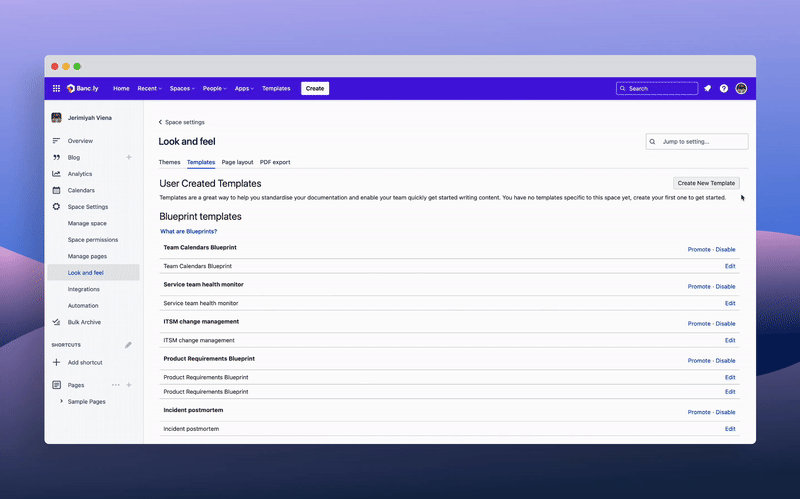Click the Jerimiyah Viena space name
The height and width of the screenshot is (499, 800).
click(x=90, y=118)
